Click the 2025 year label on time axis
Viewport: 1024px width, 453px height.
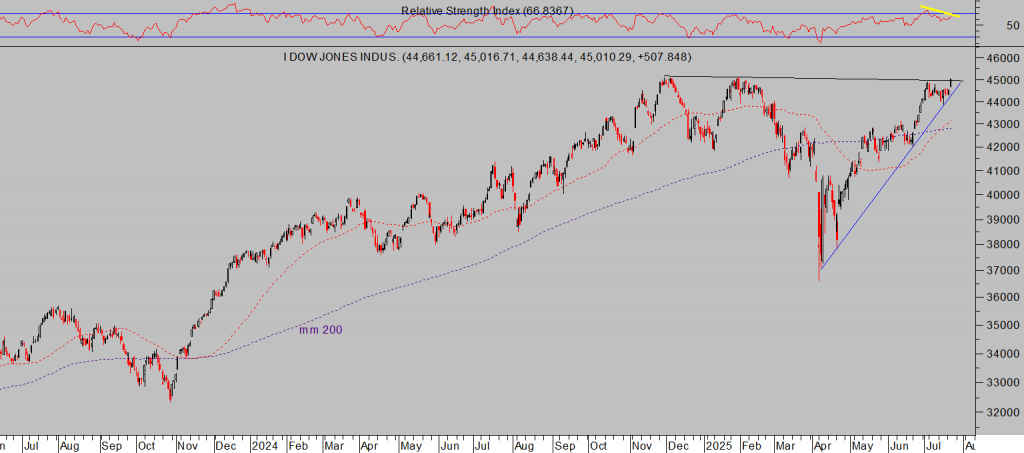717,447
